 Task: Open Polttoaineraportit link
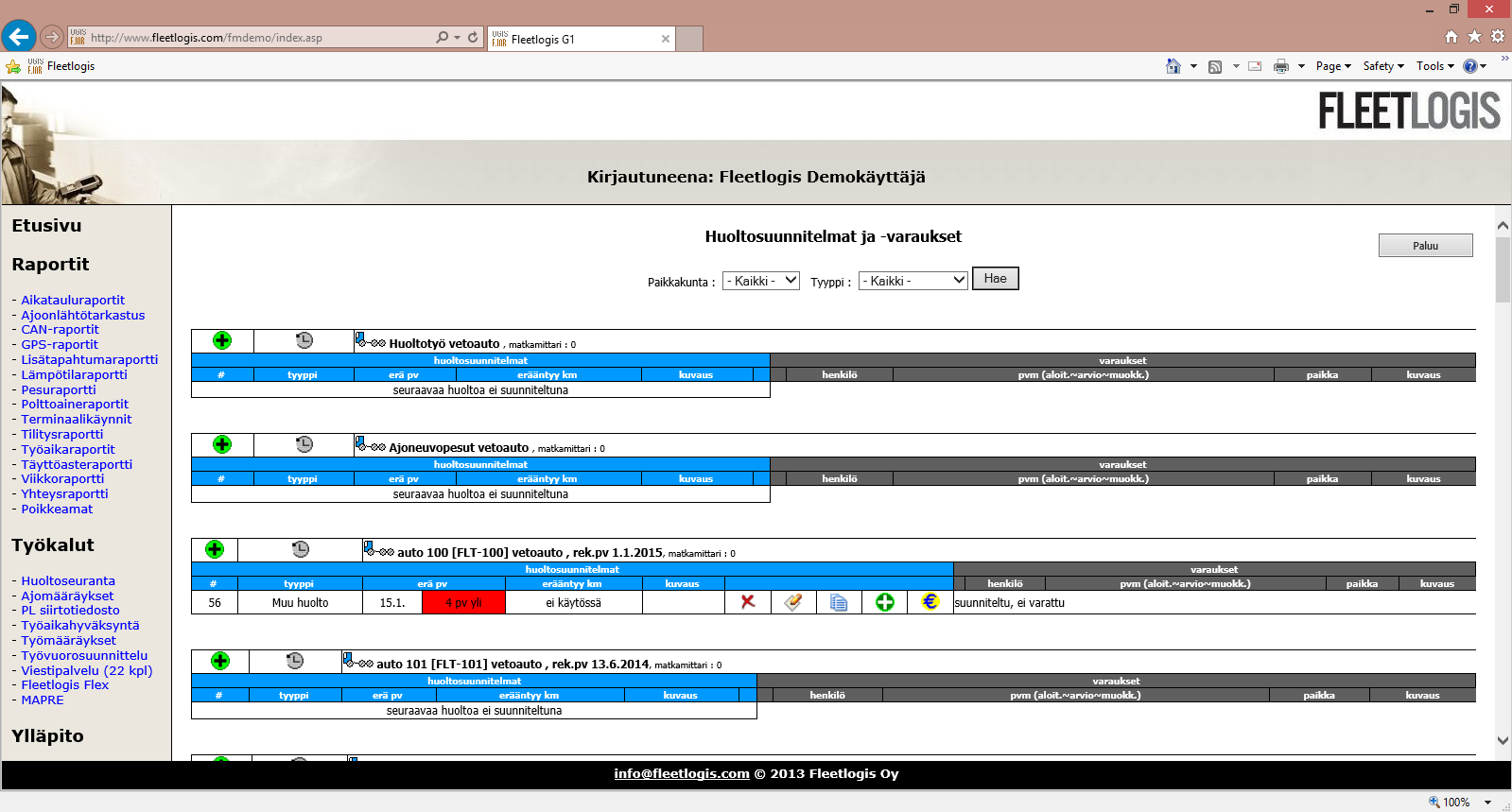[75, 404]
